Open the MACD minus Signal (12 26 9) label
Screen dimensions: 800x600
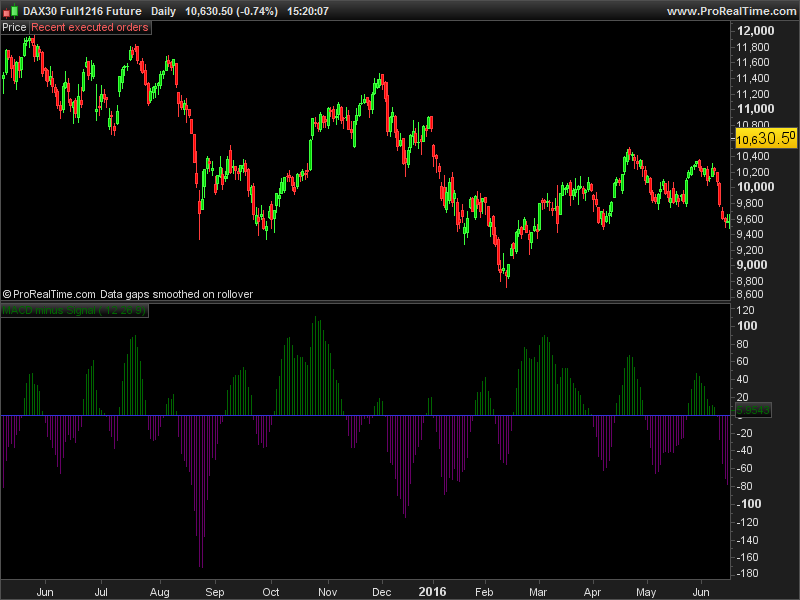(74, 310)
